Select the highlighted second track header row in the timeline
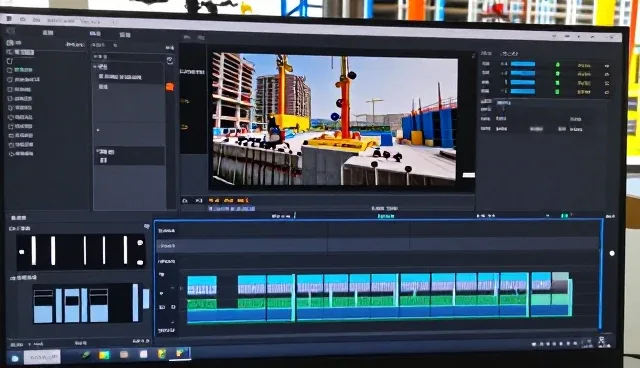 tap(378, 245)
